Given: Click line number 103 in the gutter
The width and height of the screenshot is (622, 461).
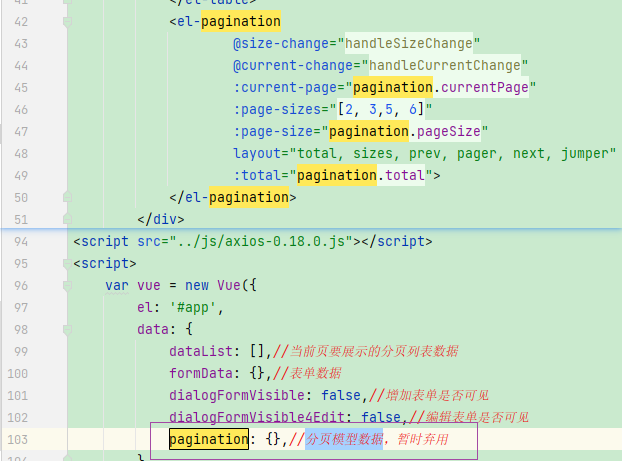Looking at the screenshot, I should 17,440.
